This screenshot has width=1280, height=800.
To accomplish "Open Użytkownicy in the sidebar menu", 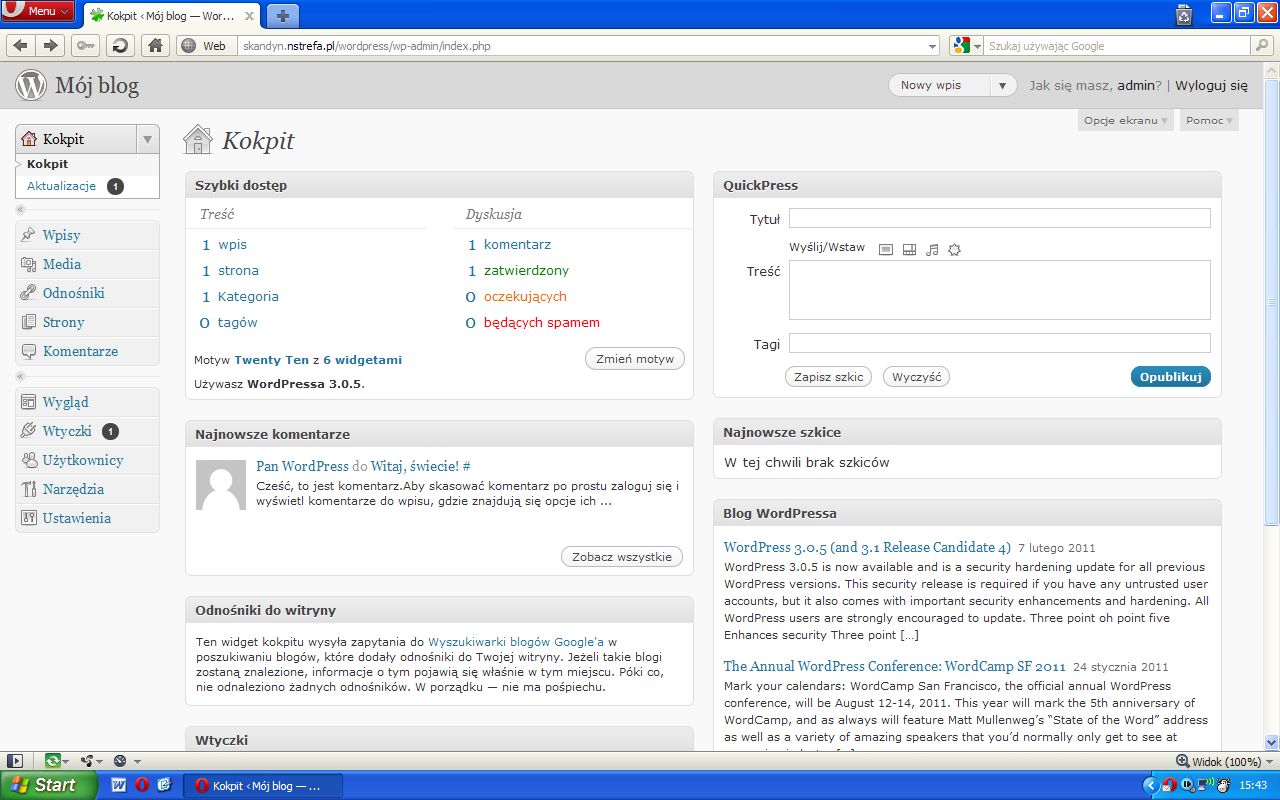I will (x=83, y=460).
